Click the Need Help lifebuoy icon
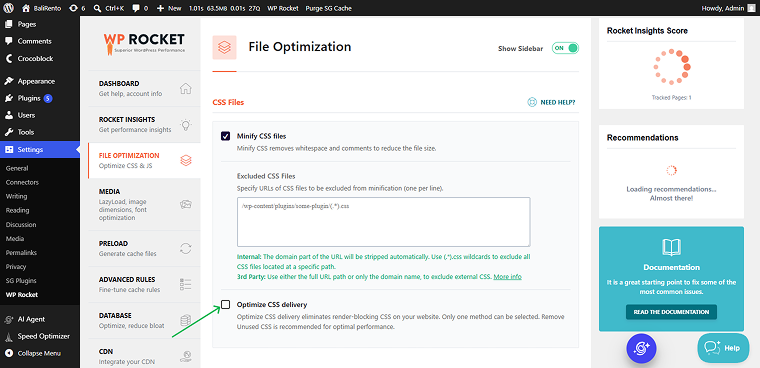 coord(532,102)
